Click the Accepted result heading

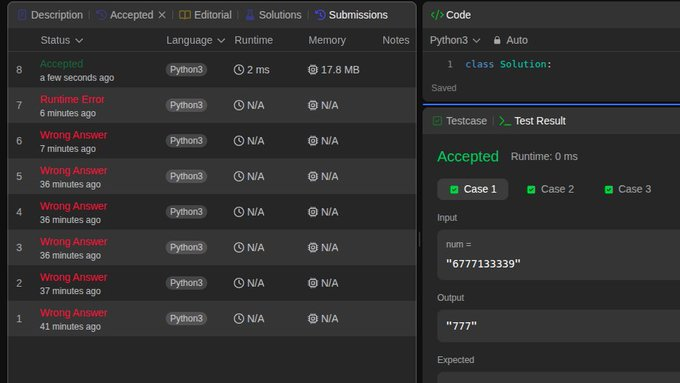pyautogui.click(x=468, y=157)
